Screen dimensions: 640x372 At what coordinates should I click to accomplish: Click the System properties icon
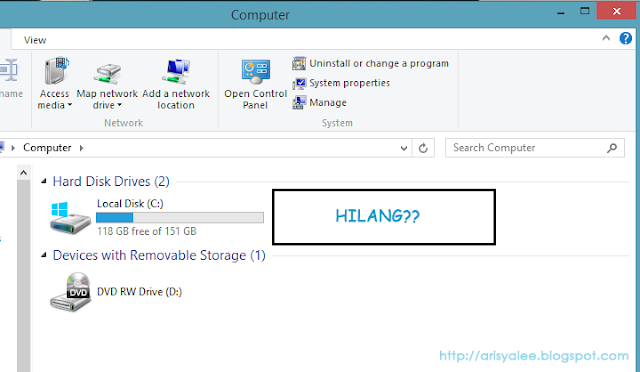click(x=299, y=83)
